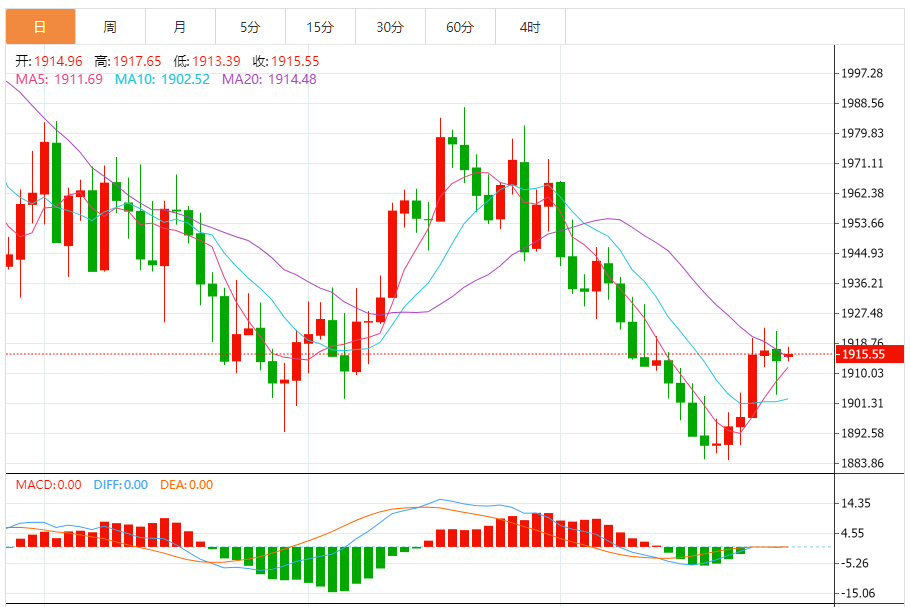Open the 5分 timeframe tab
910x607 pixels.
[x=250, y=27]
